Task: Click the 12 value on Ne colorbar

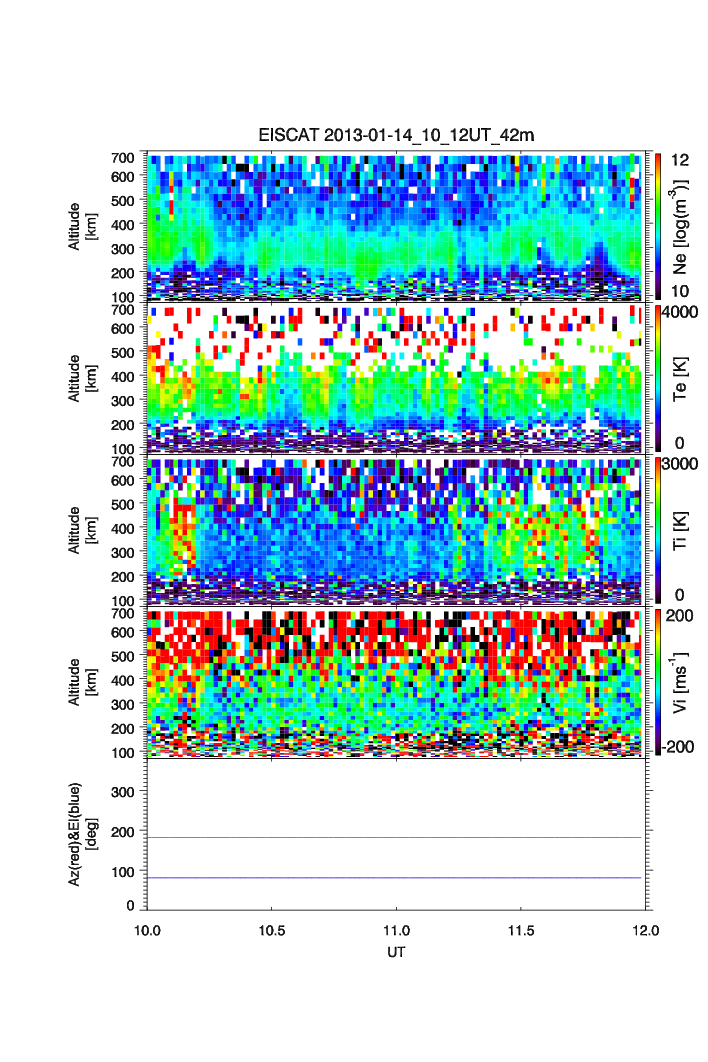Action: [680, 161]
